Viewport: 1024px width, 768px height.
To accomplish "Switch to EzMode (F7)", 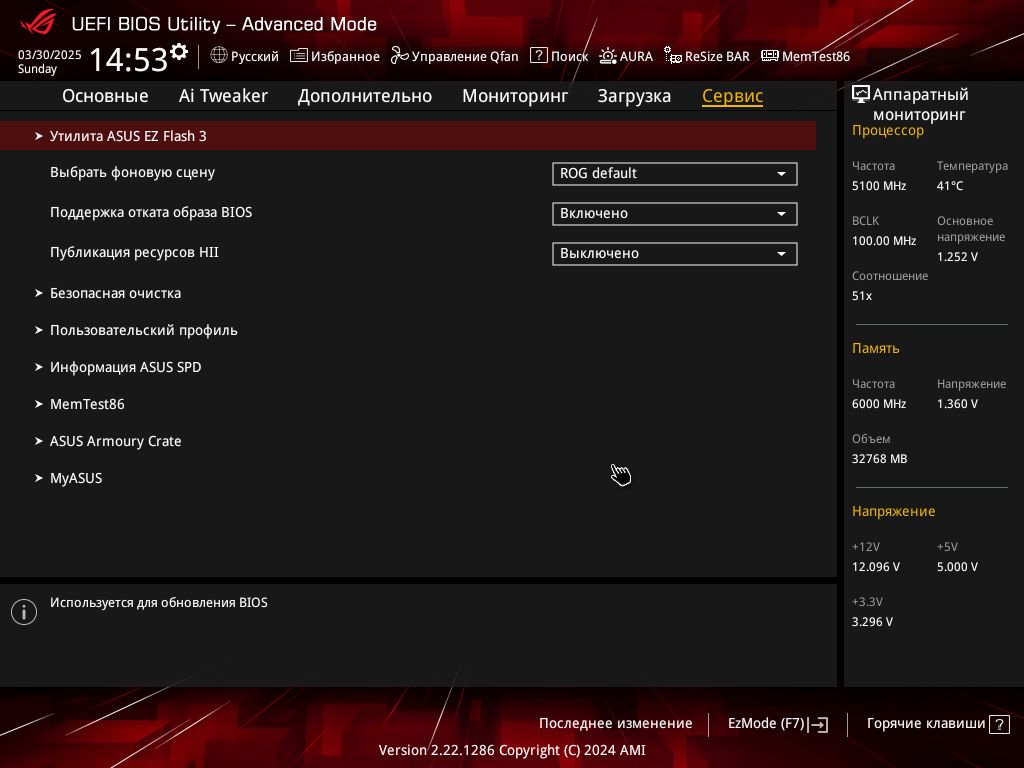I will click(x=778, y=724).
